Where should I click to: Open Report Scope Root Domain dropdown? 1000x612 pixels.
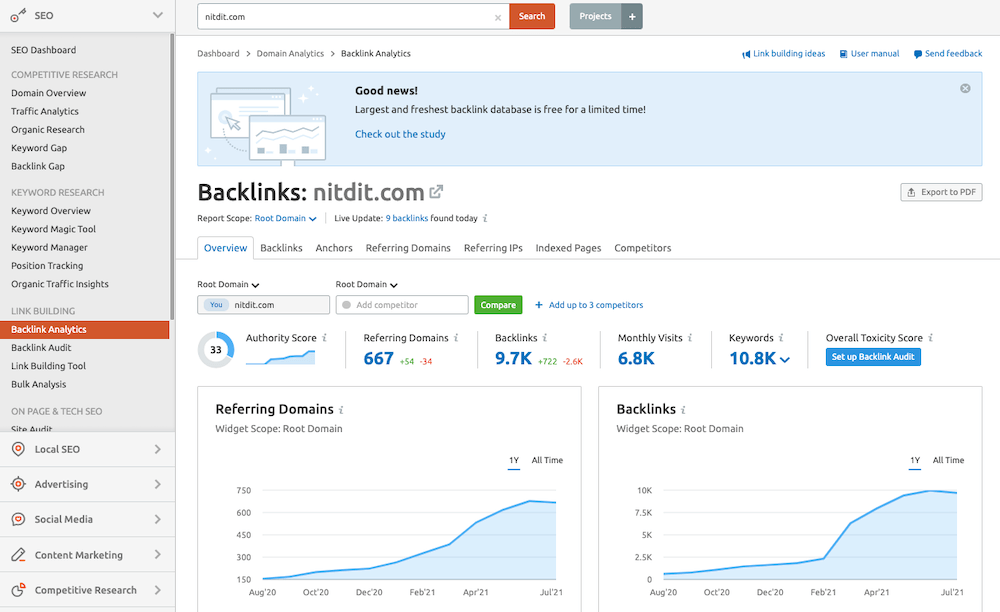[x=286, y=218]
